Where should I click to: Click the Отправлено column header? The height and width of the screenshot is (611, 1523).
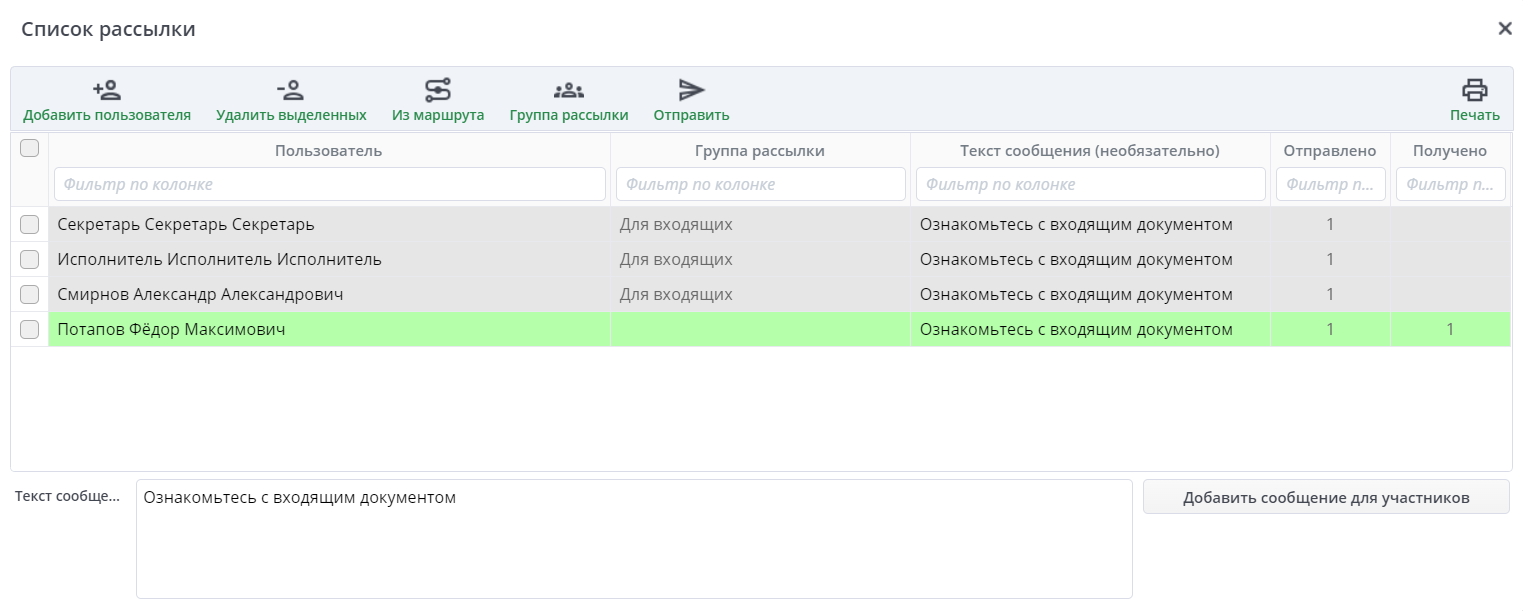tap(1329, 151)
